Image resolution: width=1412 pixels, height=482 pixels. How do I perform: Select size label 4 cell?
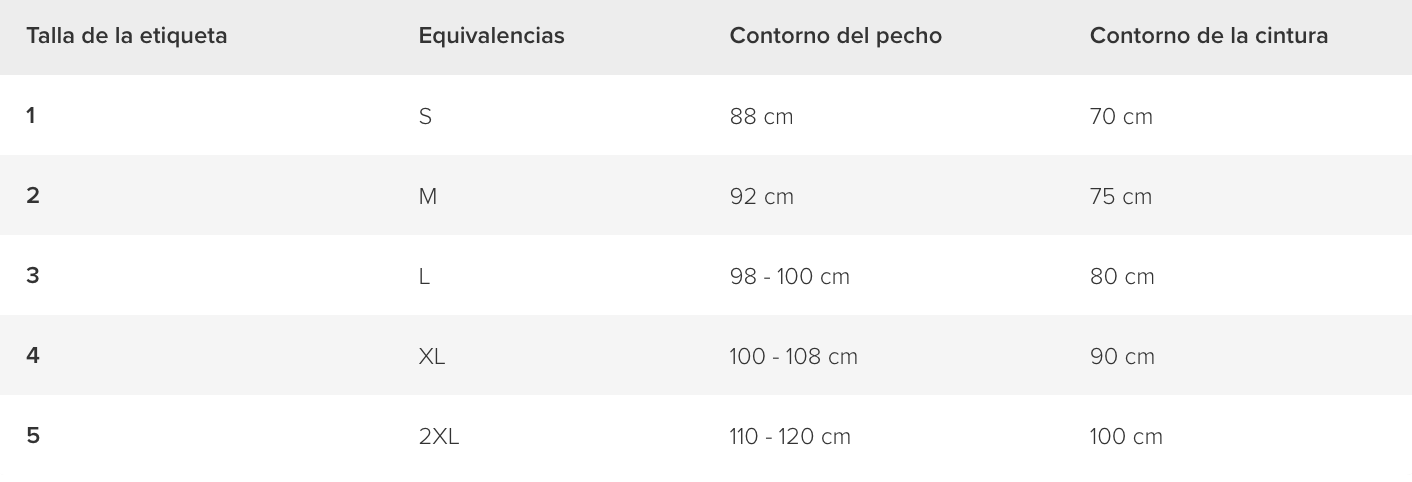pos(33,356)
